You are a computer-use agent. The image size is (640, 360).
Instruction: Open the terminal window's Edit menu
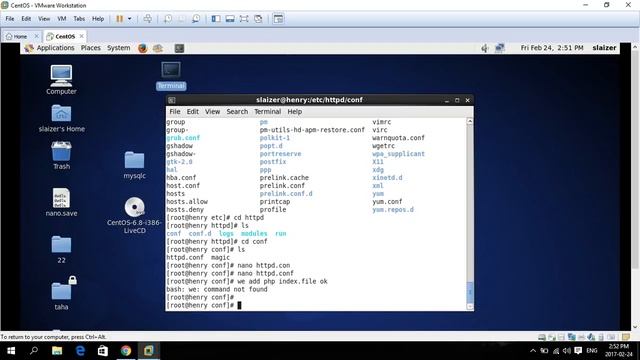pyautogui.click(x=193, y=111)
